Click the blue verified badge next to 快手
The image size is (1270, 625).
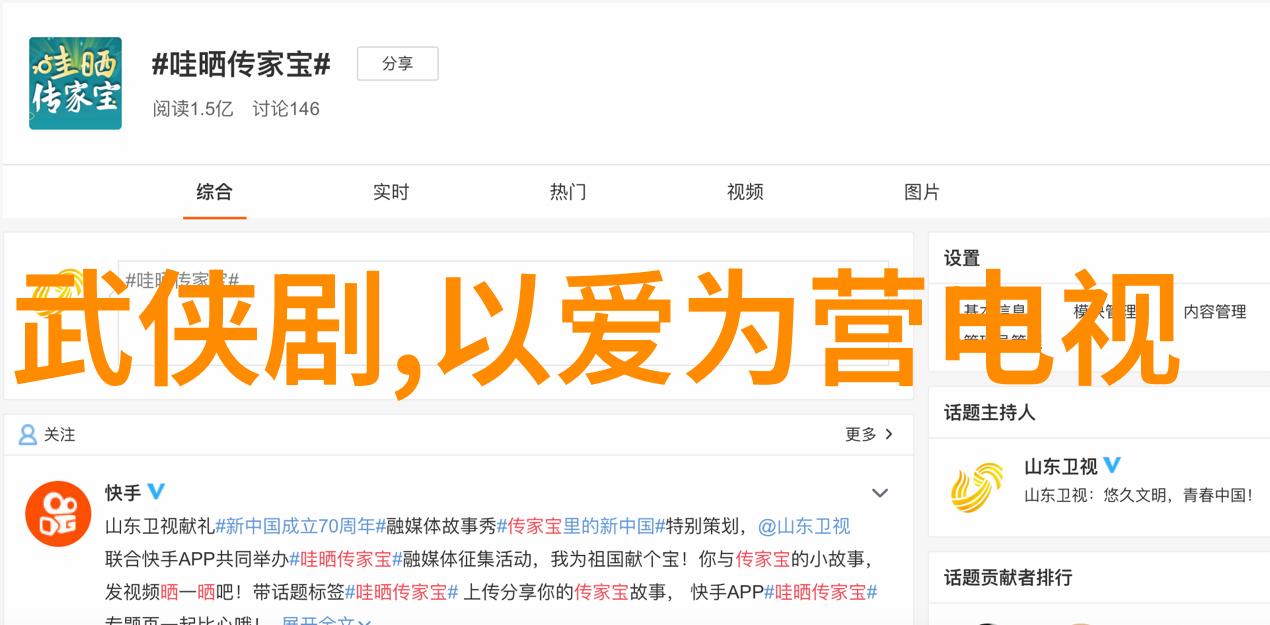click(157, 492)
